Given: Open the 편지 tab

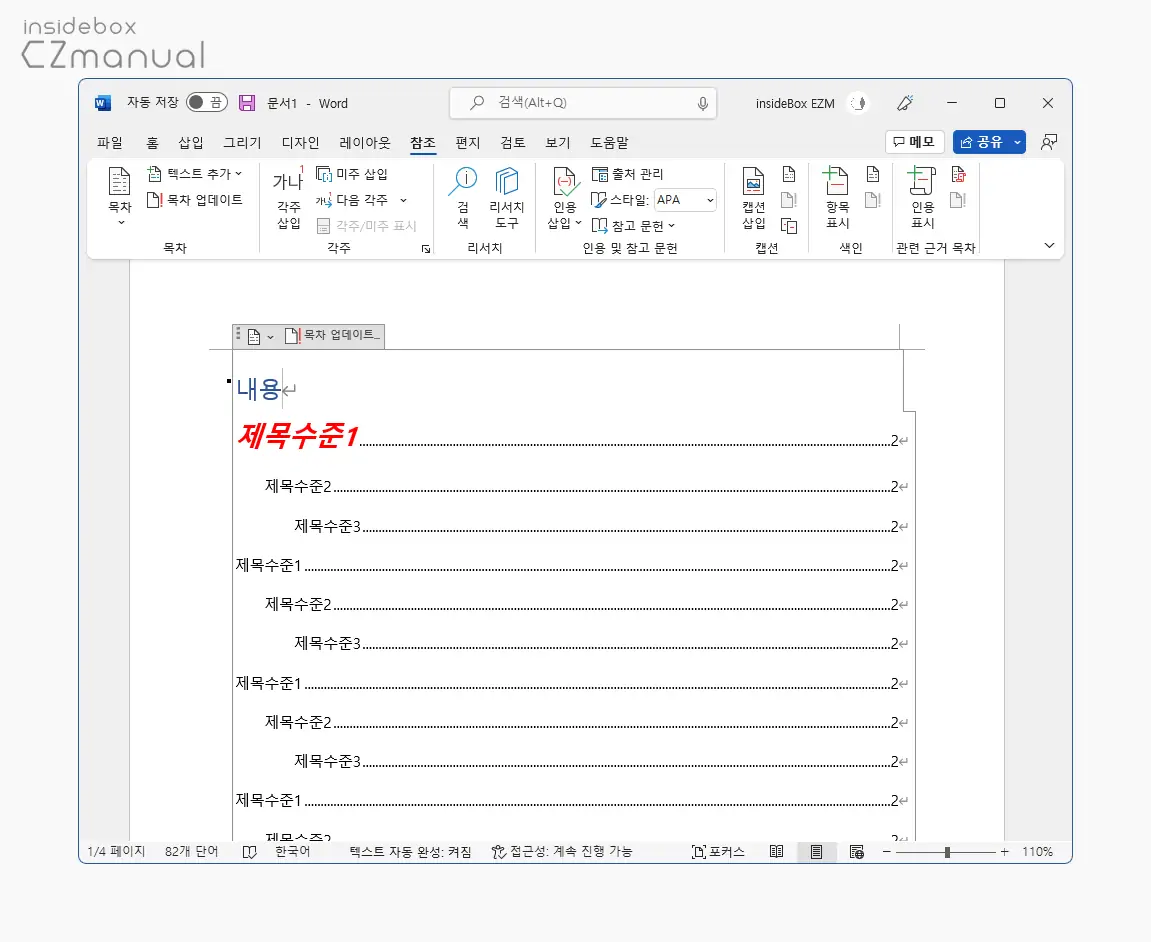Looking at the screenshot, I should [x=468, y=142].
